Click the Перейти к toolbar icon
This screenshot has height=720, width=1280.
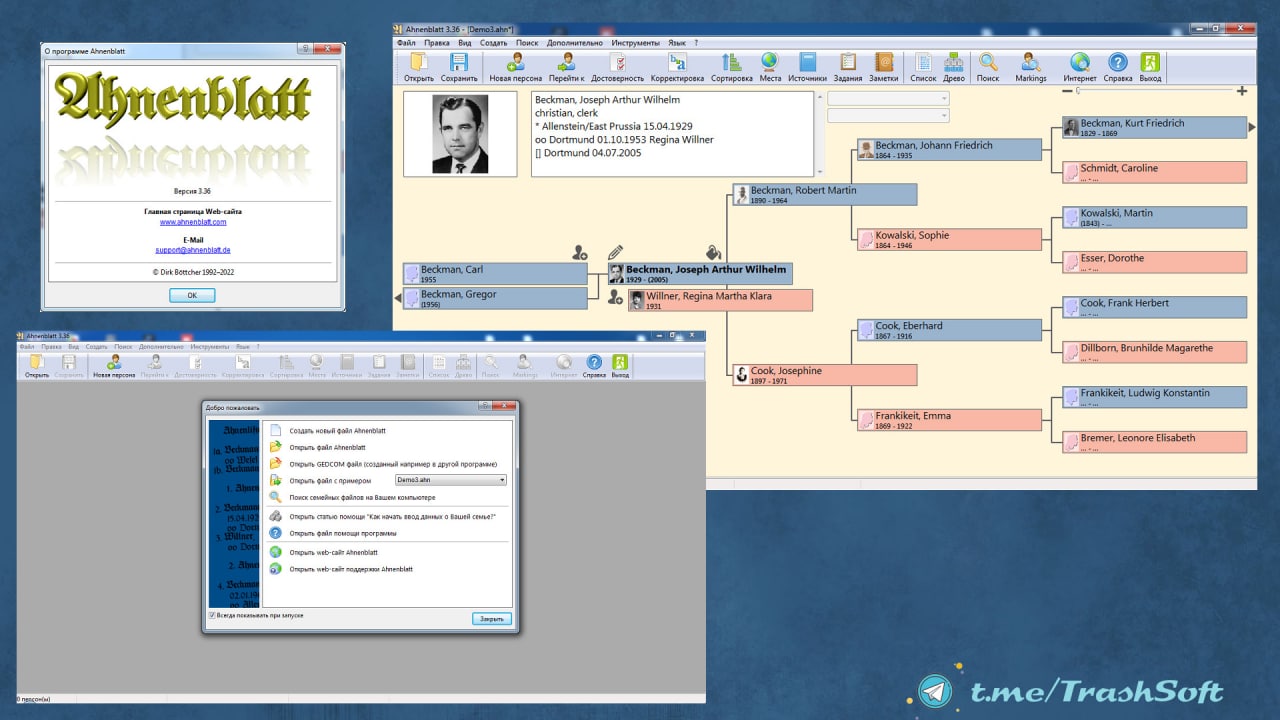pos(566,67)
